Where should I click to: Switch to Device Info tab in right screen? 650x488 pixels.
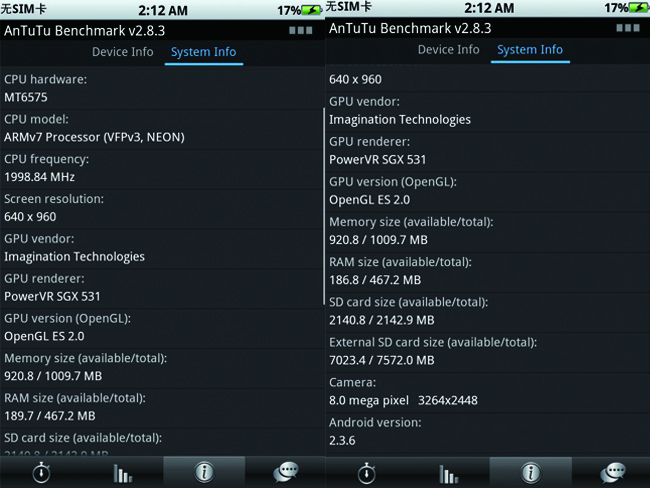(x=449, y=50)
